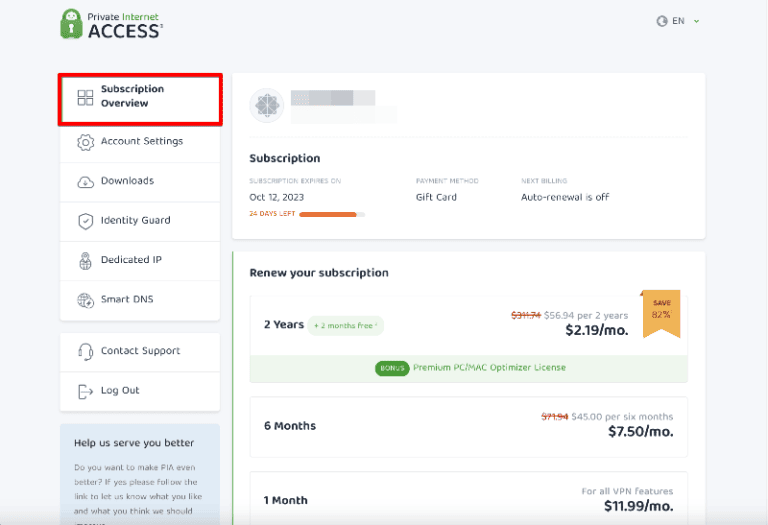Click the Save 82% ribbon badge
Viewport: 768px width, 525px height.
pos(661,312)
